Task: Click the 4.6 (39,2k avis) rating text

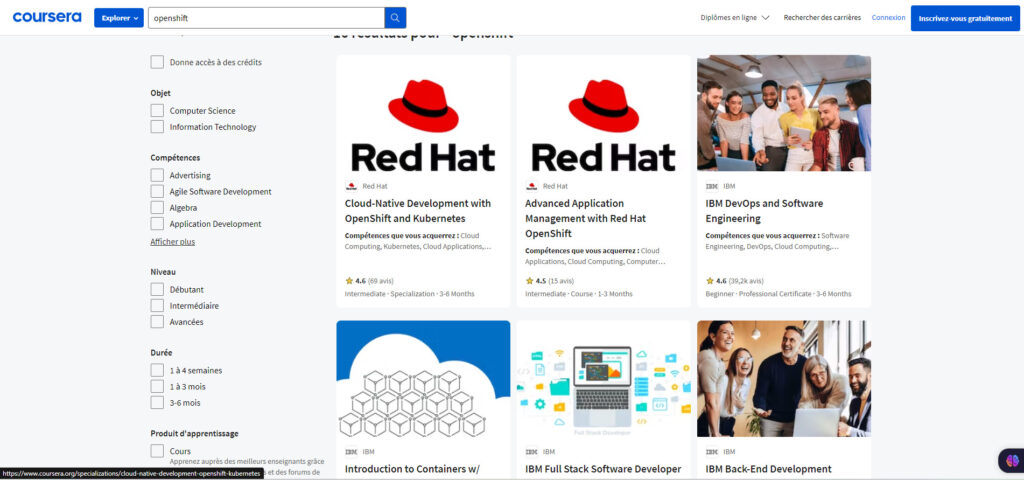Action: [739, 281]
